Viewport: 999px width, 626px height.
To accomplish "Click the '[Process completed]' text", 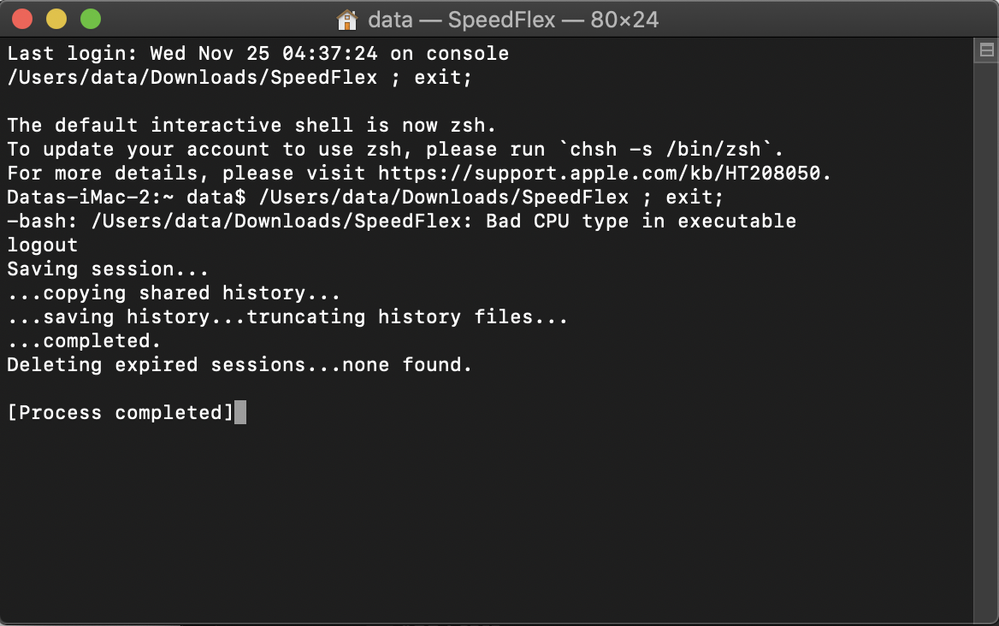I will click(x=120, y=413).
